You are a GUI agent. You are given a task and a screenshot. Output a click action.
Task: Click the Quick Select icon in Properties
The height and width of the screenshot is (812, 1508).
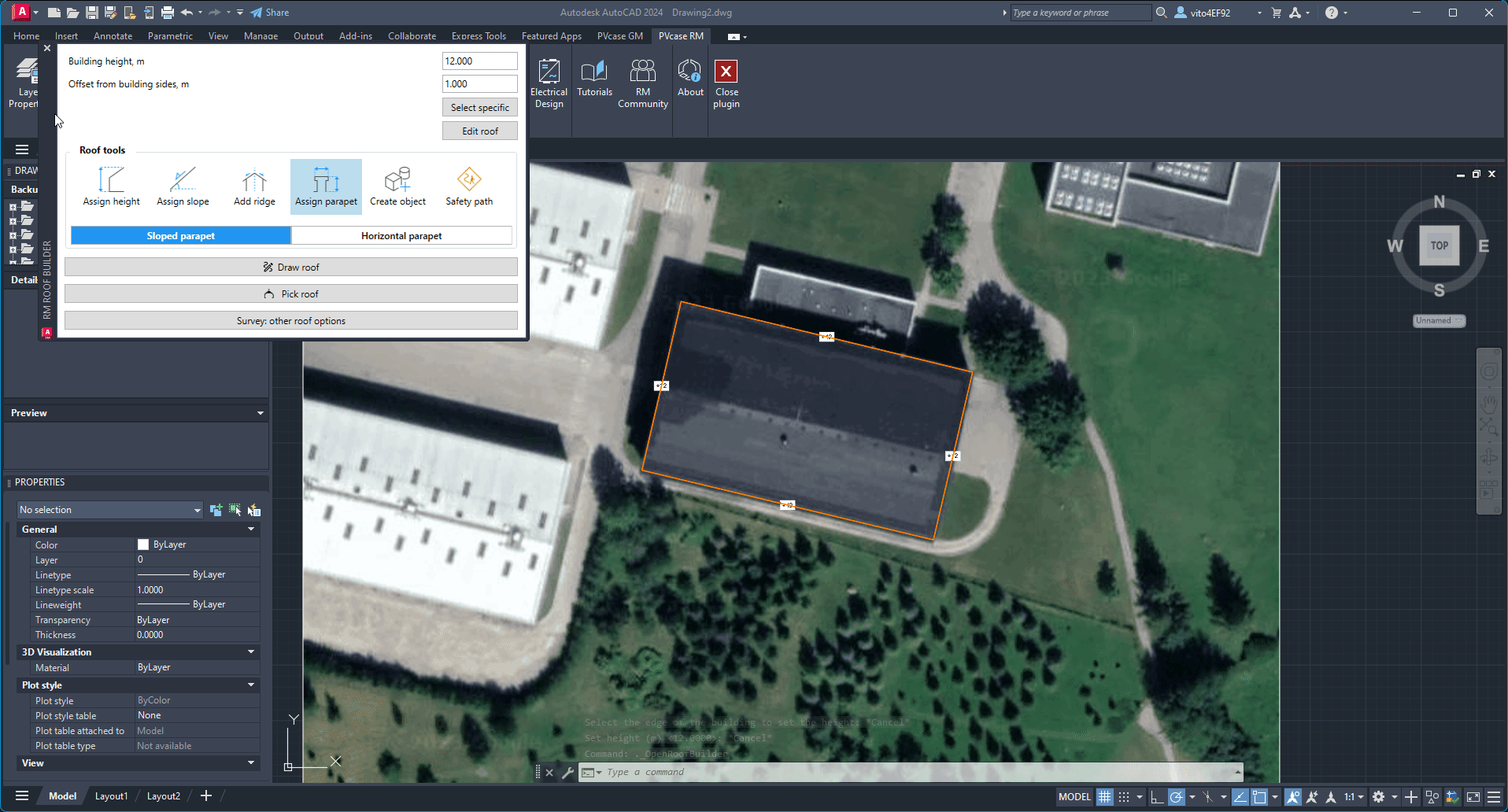[253, 510]
